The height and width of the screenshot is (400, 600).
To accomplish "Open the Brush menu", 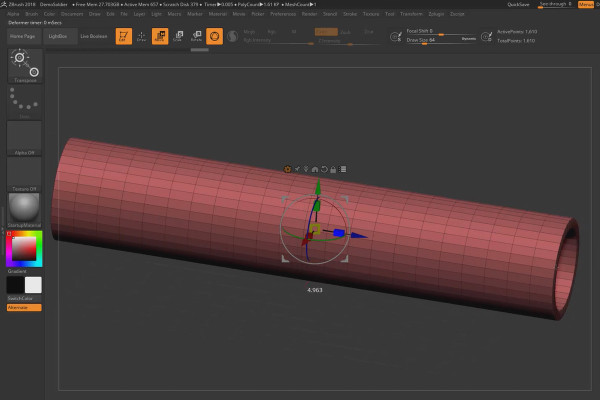I will tap(32, 14).
